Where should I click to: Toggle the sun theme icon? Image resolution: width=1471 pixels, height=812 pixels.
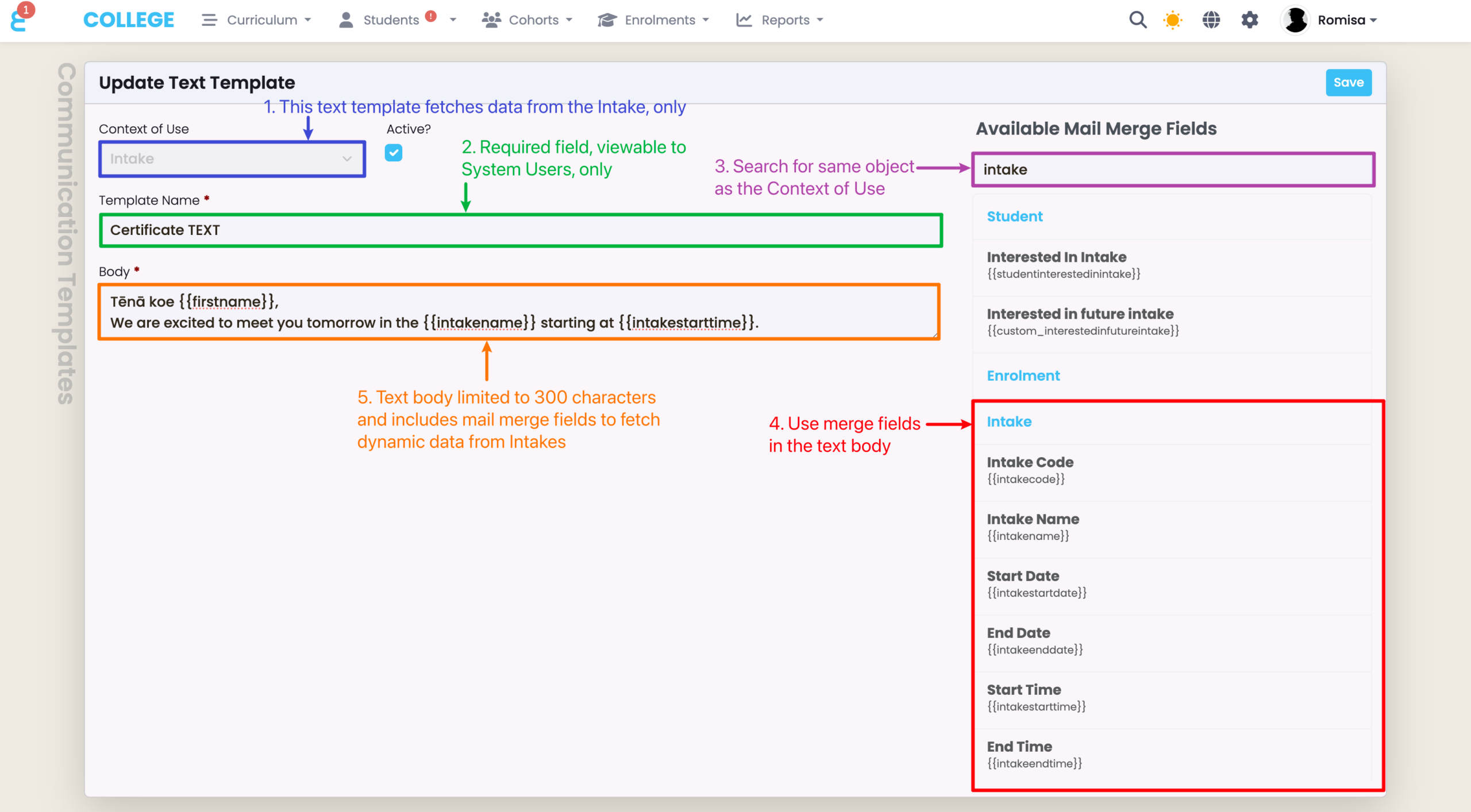click(1172, 20)
